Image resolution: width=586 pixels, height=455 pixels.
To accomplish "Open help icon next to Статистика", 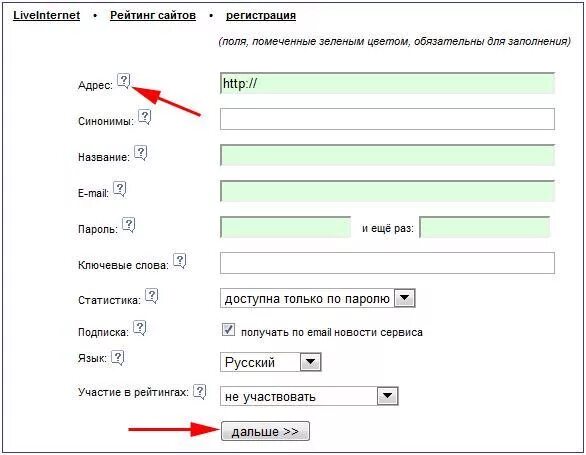I will 151,296.
